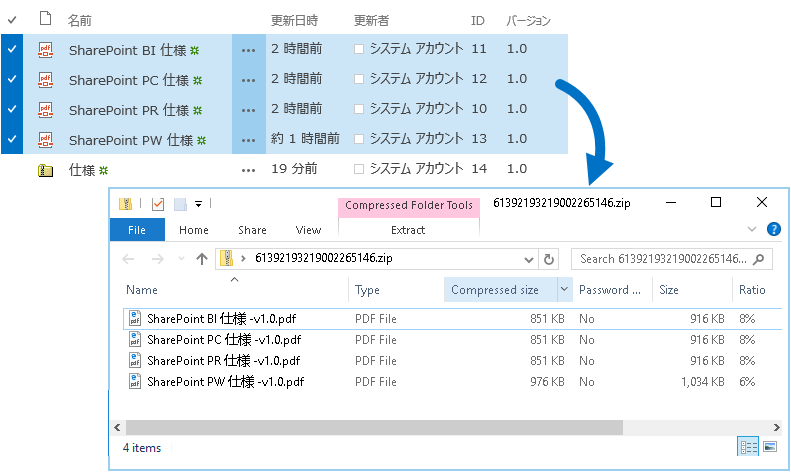Viewport: 791px width, 476px height.
Task: Select SharePoint PR 仕様 -v1.0.pdf file
Action: [x=223, y=361]
